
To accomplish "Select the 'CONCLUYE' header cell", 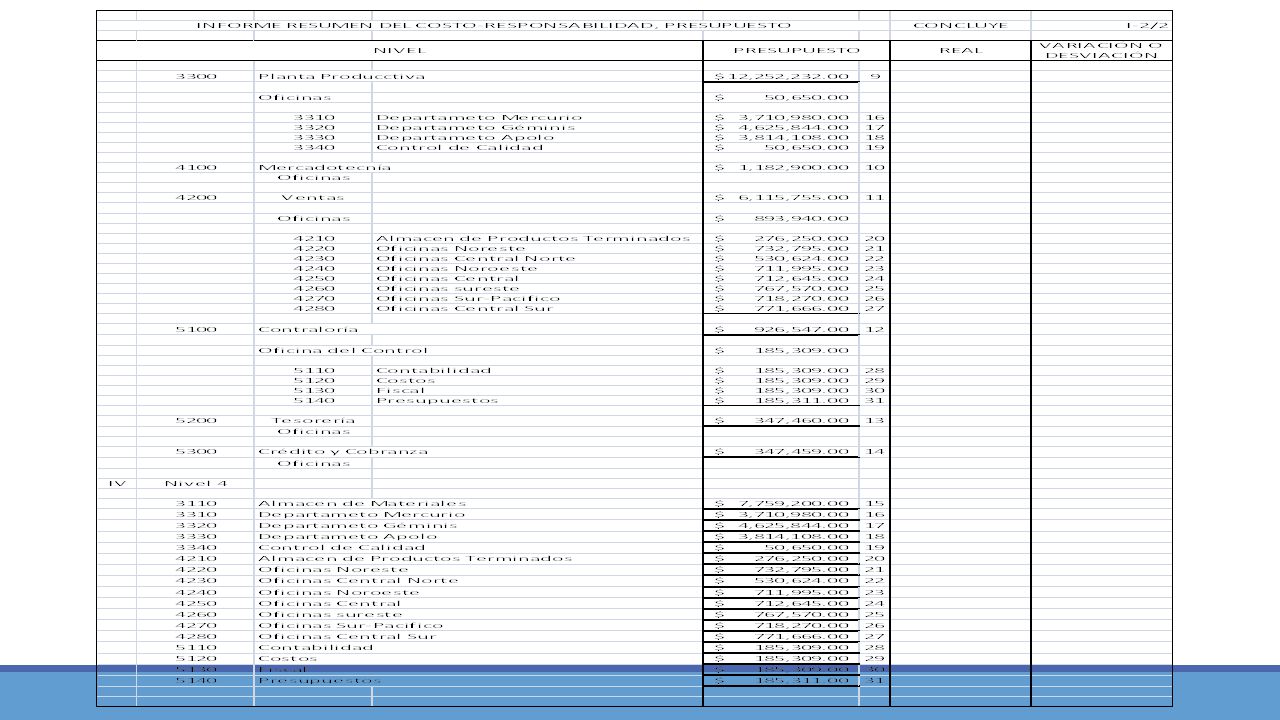I will coord(960,25).
